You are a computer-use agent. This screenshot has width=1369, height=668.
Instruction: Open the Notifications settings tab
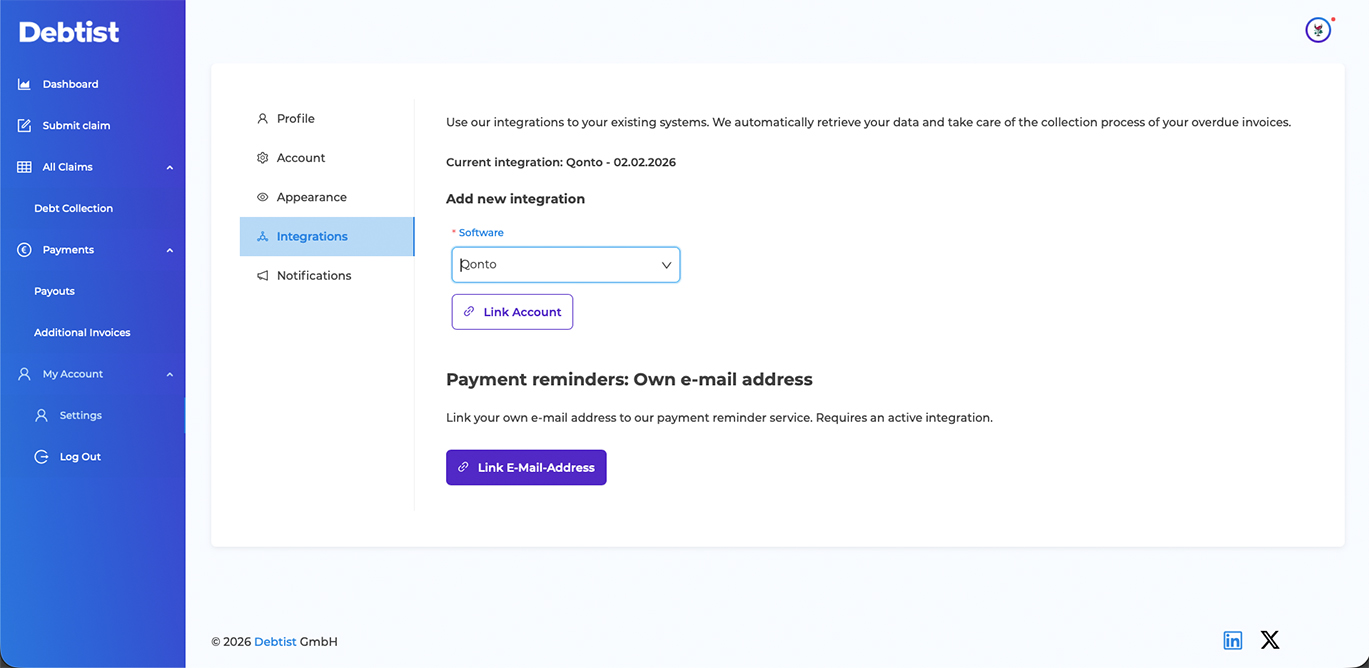pos(313,276)
